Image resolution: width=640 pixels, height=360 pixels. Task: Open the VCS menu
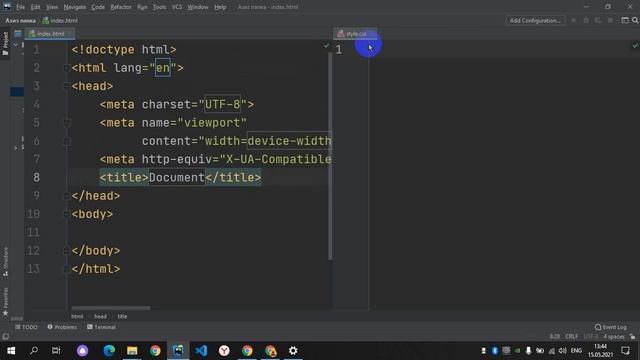(x=177, y=7)
